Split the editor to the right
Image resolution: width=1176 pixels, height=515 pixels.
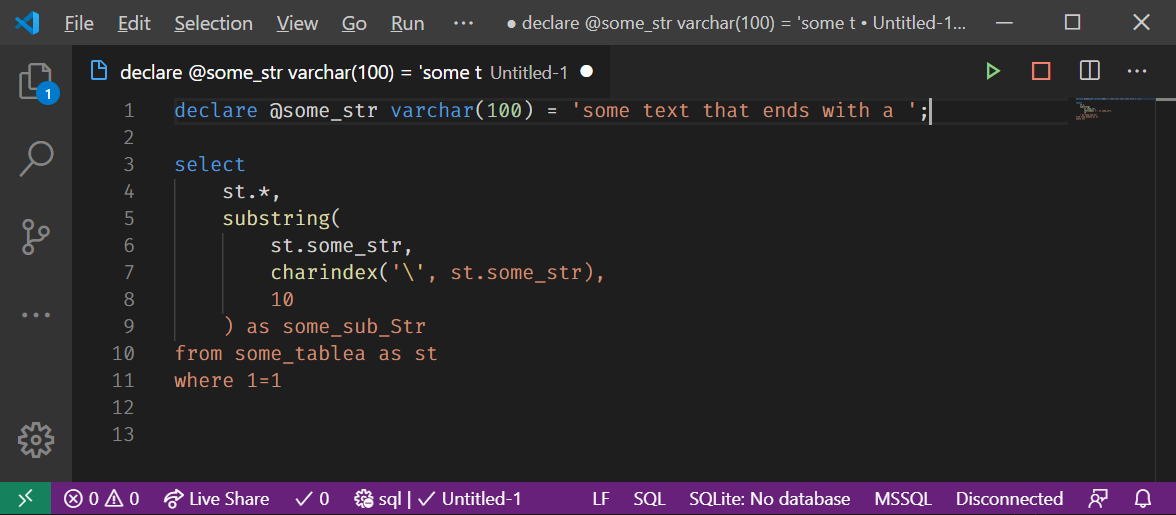(x=1089, y=71)
